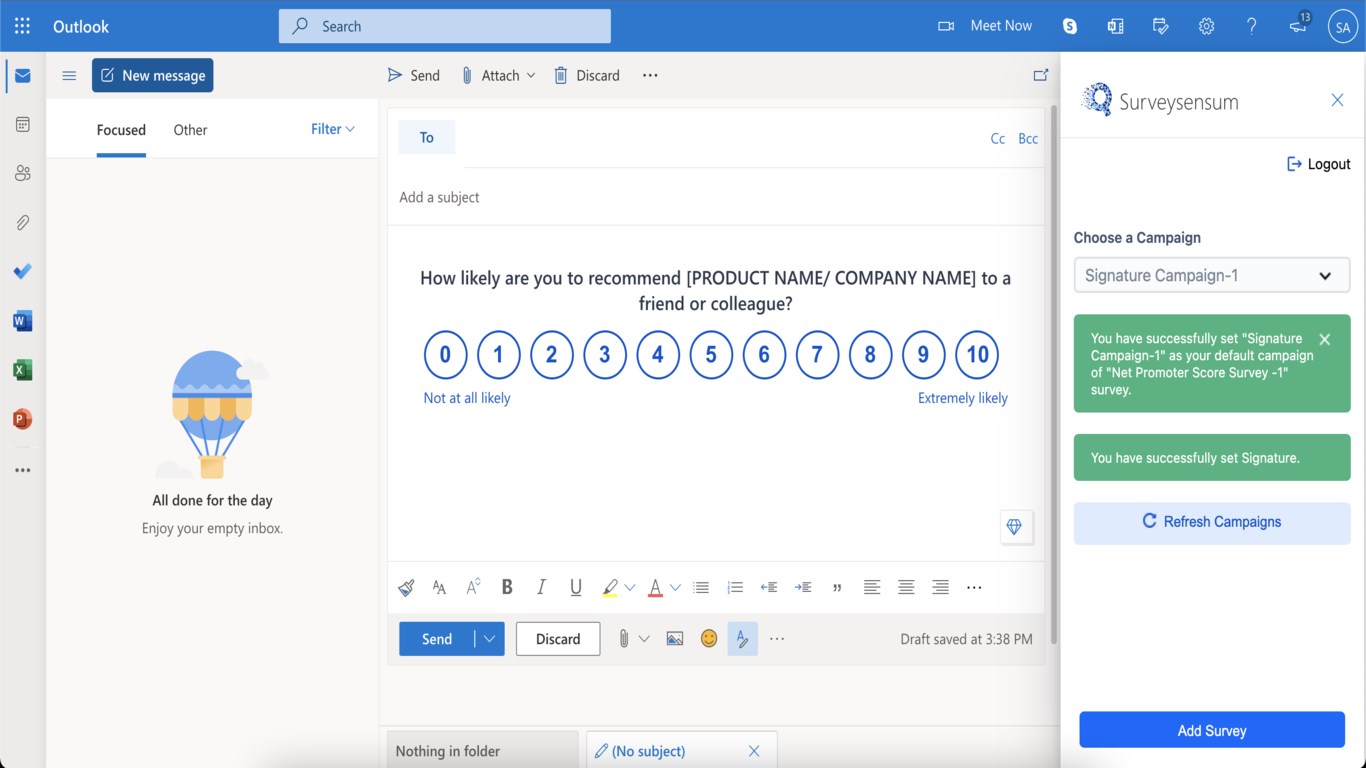Toggle bold formatting
1366x768 pixels.
[507, 588]
